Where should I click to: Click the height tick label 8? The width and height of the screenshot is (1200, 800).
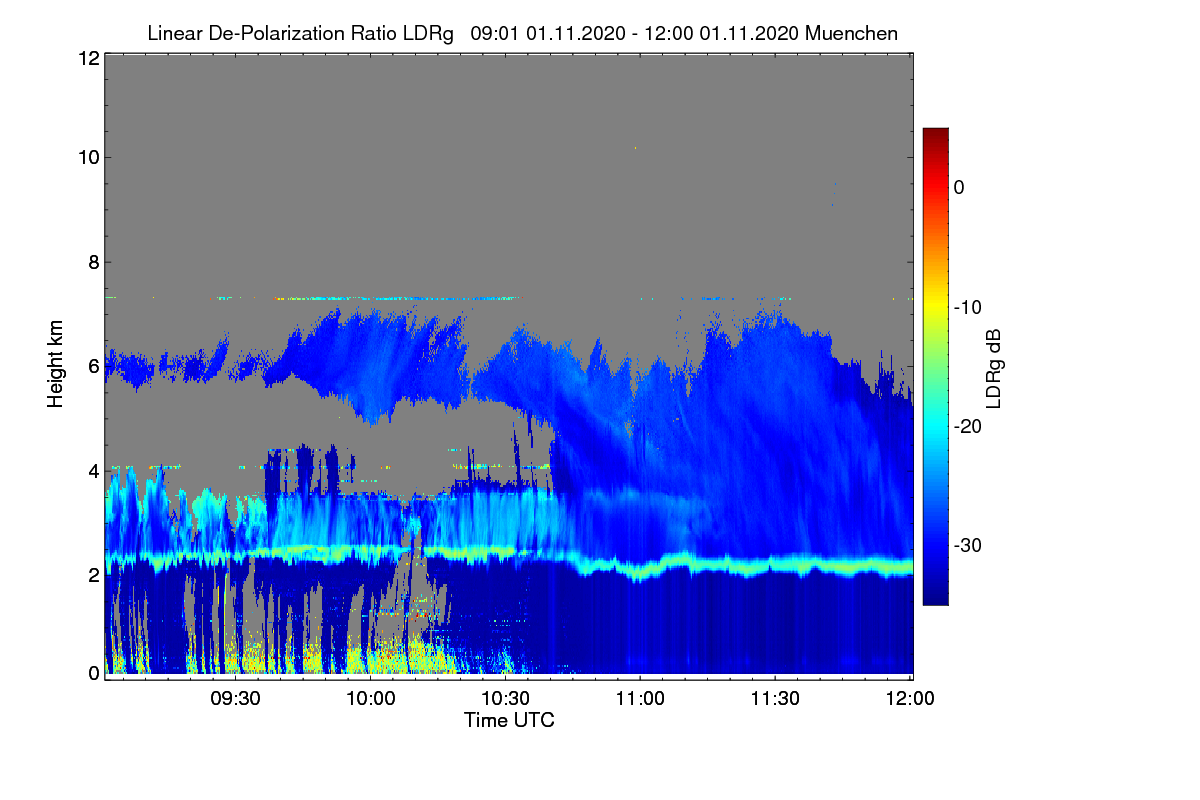[93, 263]
